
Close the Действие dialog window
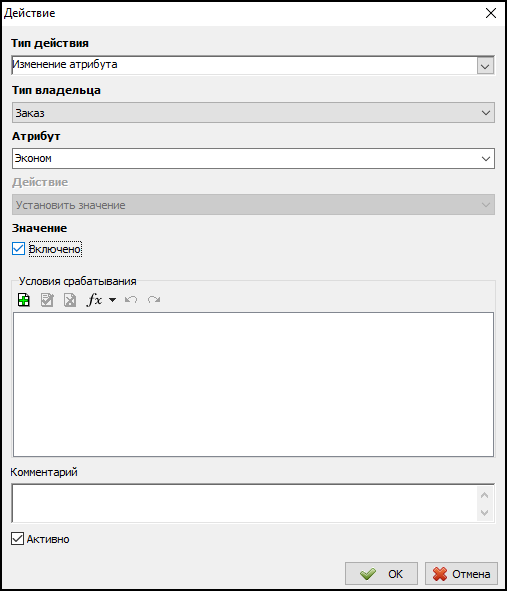pyautogui.click(x=491, y=13)
